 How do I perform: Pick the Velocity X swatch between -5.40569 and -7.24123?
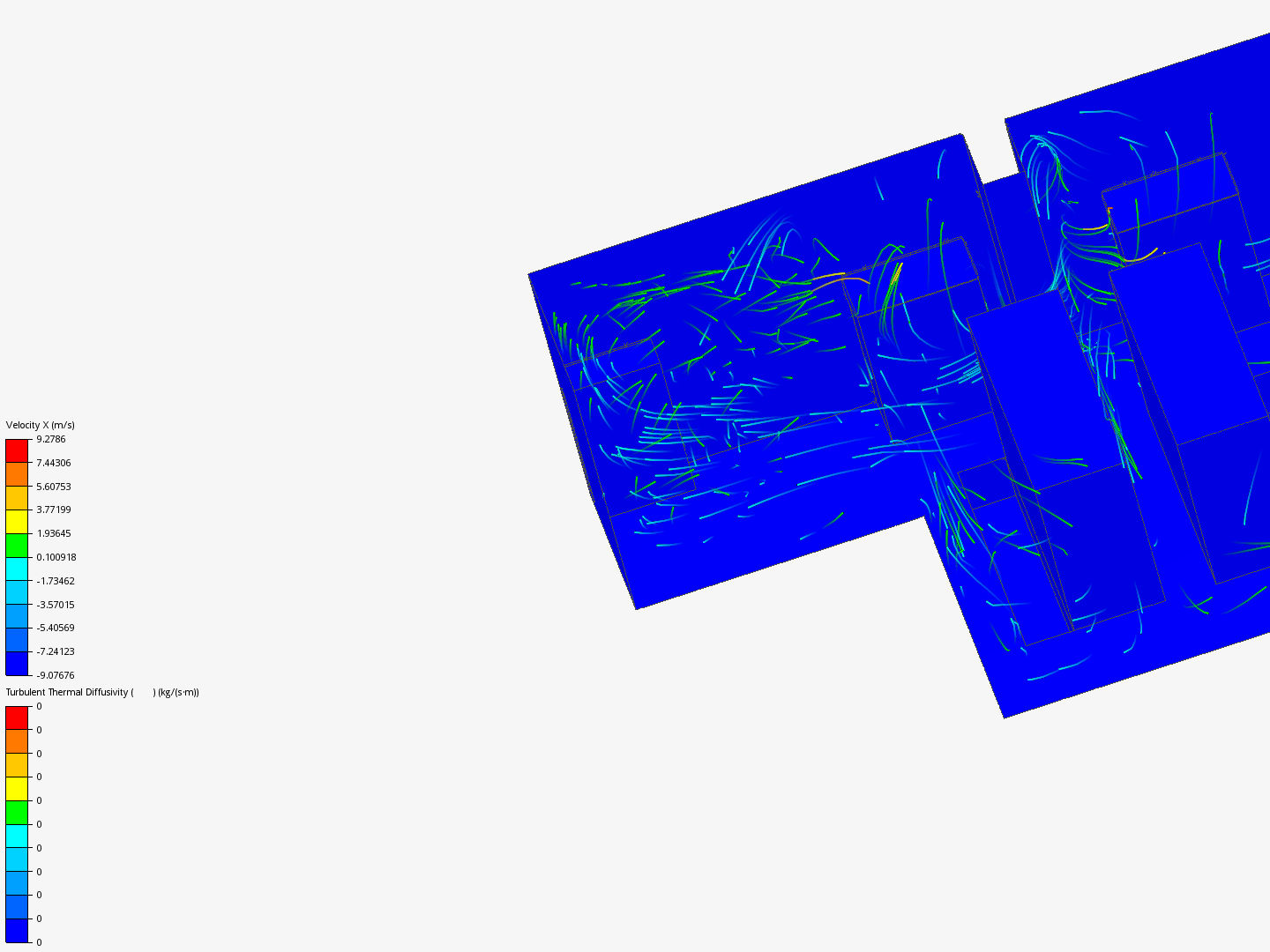(17, 640)
